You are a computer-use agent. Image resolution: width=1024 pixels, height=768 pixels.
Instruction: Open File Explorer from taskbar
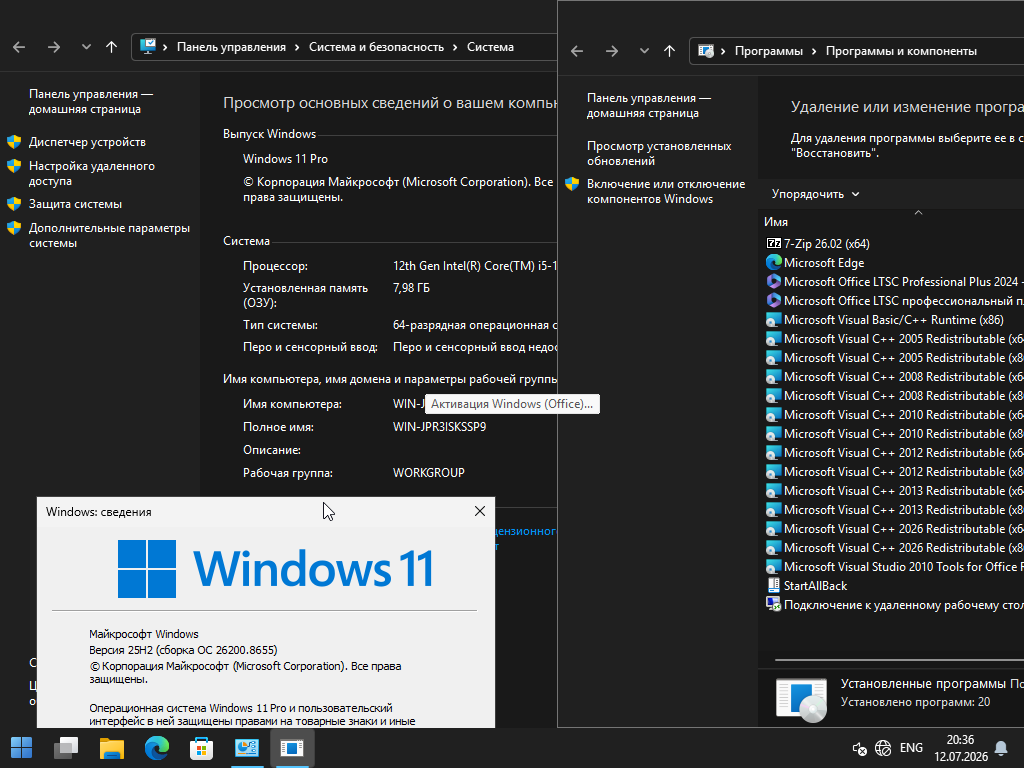tap(112, 748)
